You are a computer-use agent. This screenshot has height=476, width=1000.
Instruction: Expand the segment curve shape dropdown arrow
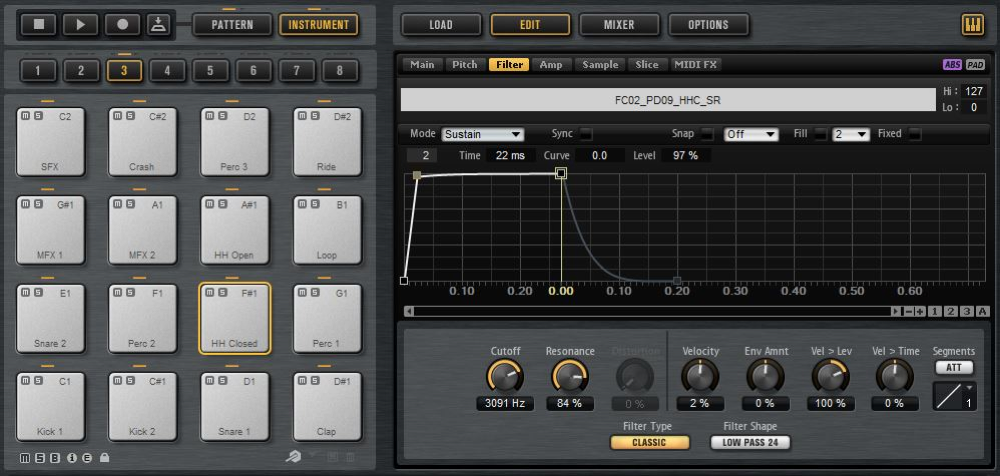[x=969, y=385]
